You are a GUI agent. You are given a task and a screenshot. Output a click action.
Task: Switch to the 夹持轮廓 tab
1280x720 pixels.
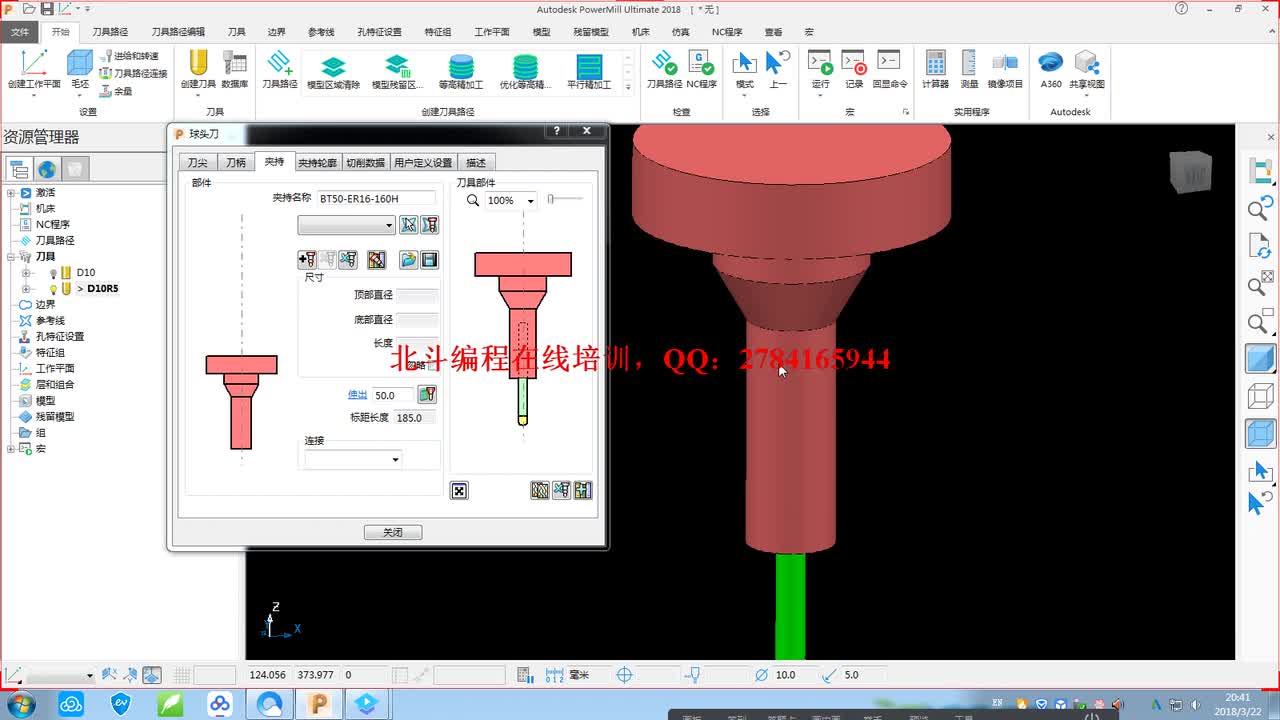[x=318, y=162]
